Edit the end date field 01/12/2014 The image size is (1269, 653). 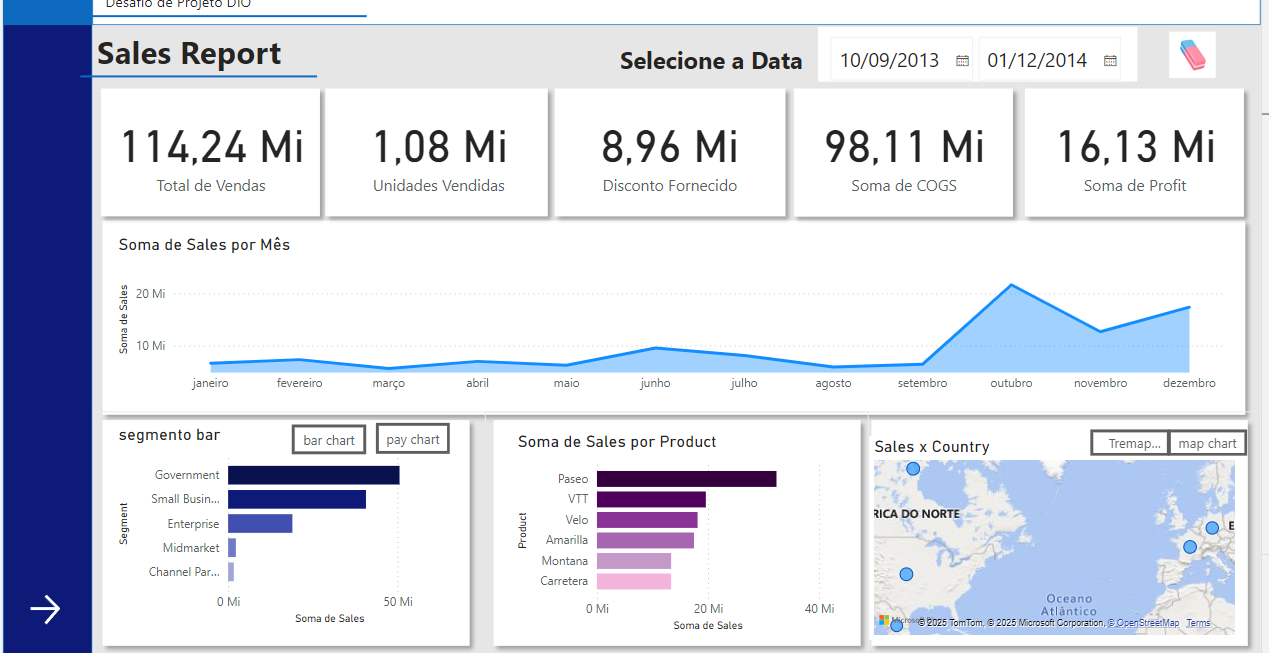[x=1037, y=60]
